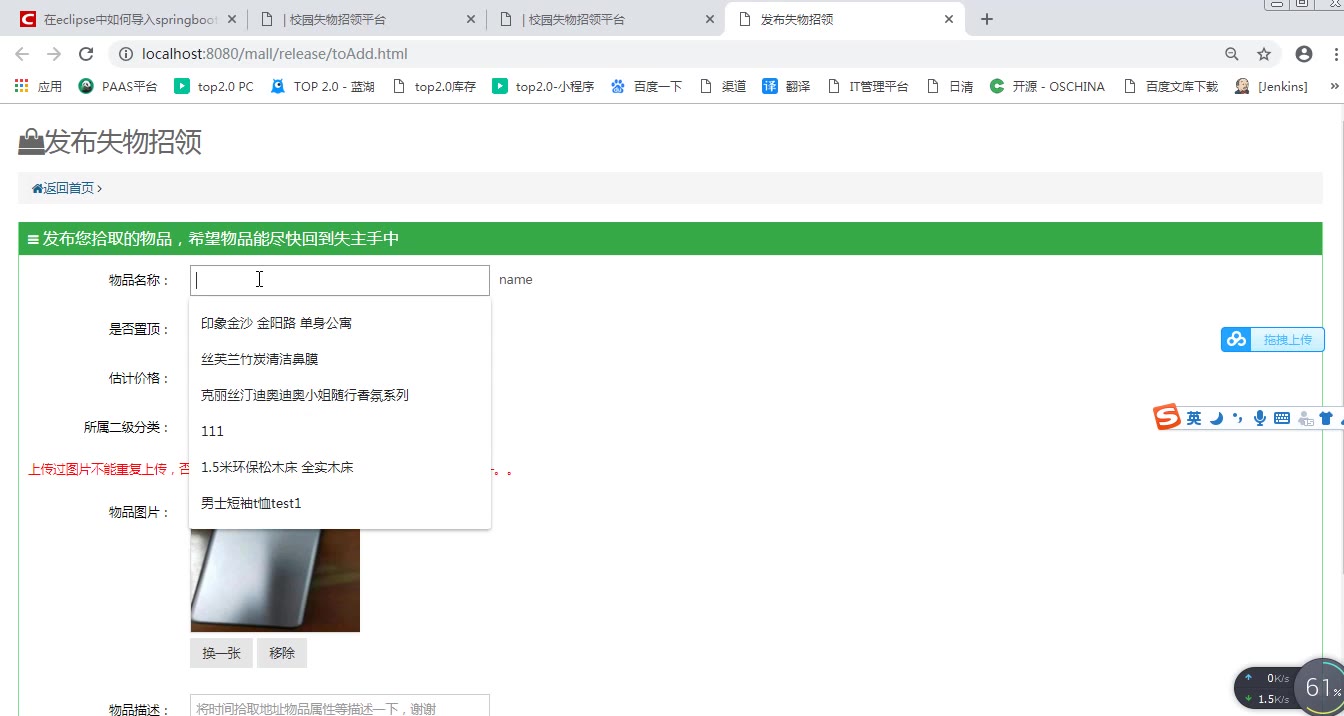The image size is (1344, 716).
Task: Click the address bar URL
Action: click(x=275, y=54)
